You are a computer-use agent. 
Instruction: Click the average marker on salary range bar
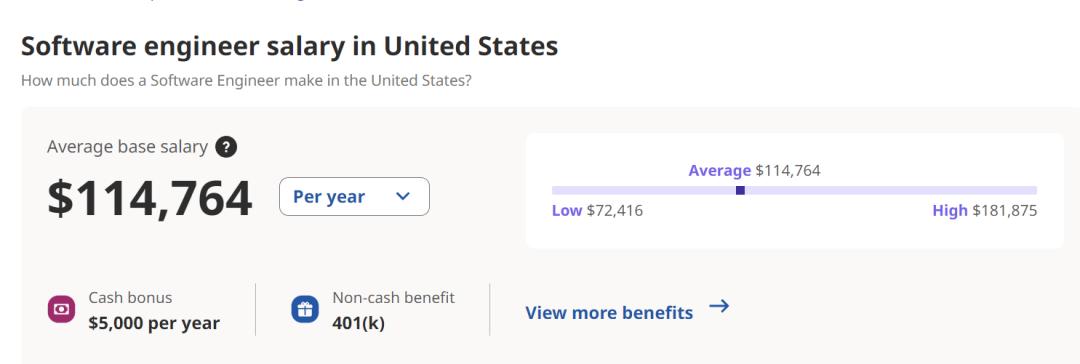point(740,190)
